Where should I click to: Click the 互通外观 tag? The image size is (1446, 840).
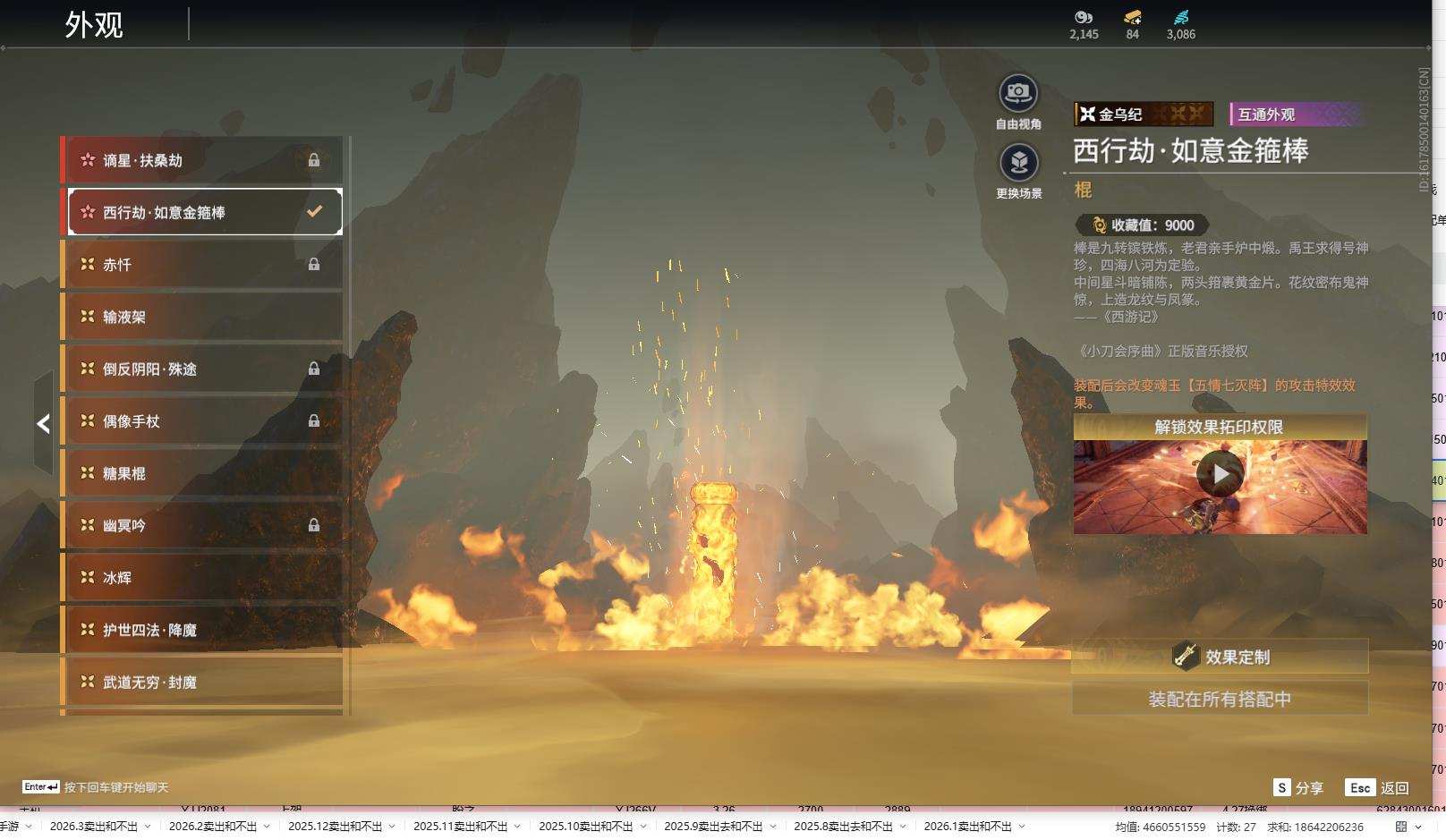coord(1296,115)
